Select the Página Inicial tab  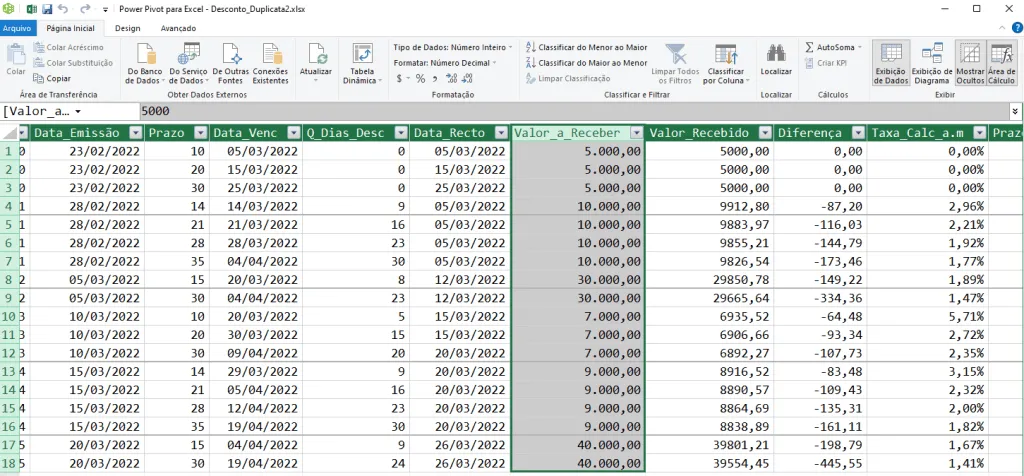pyautogui.click(x=70, y=28)
